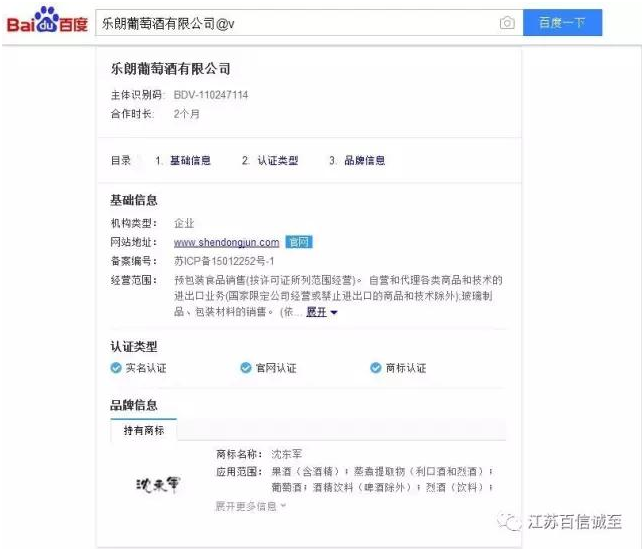Viewport: 644px width, 551px height.
Task: Click the 商标认证 check icon
Action: click(x=375, y=368)
